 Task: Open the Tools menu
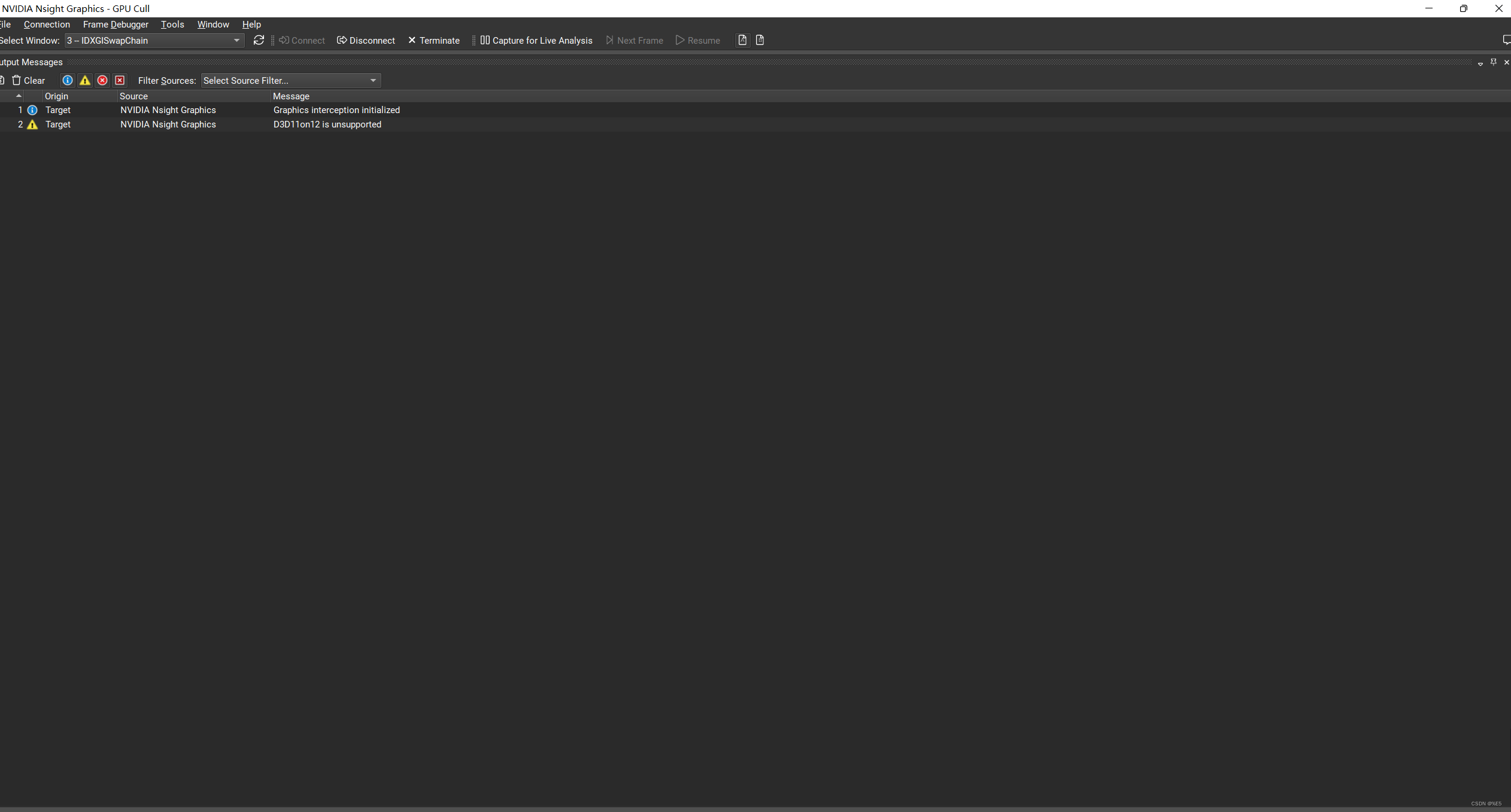tap(172, 25)
